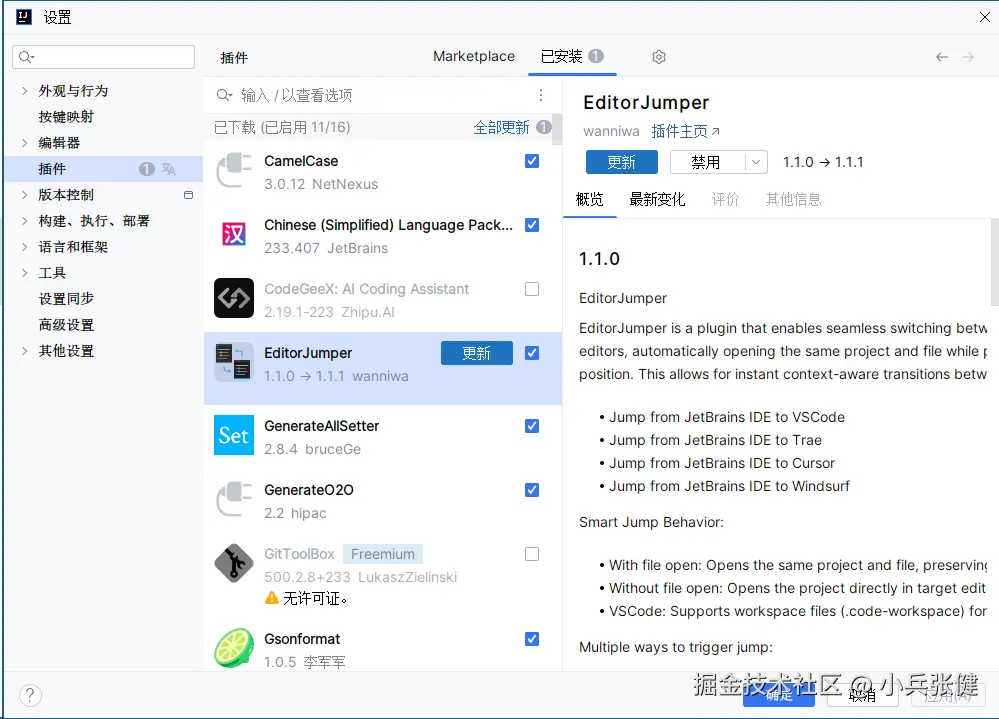999x719 pixels.
Task: Click the CamelCase plugin icon
Action: pos(234,171)
